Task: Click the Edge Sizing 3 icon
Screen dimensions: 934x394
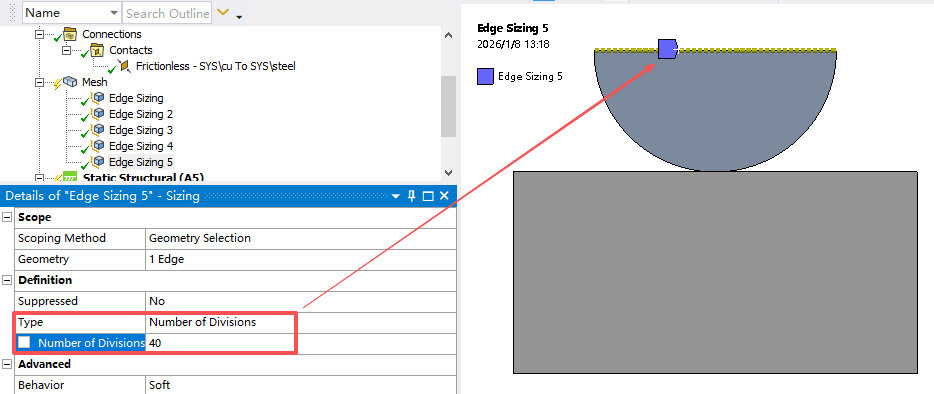Action: (x=99, y=130)
